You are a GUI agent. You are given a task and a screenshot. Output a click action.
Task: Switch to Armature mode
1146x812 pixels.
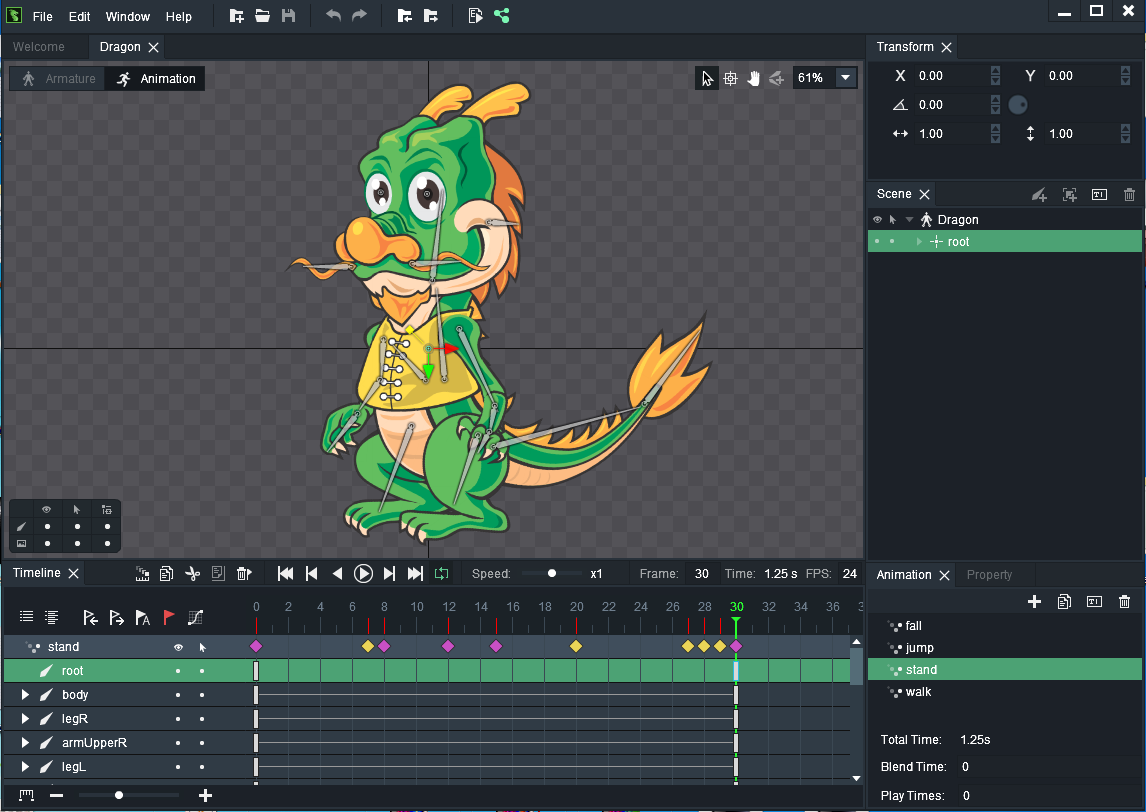click(59, 79)
